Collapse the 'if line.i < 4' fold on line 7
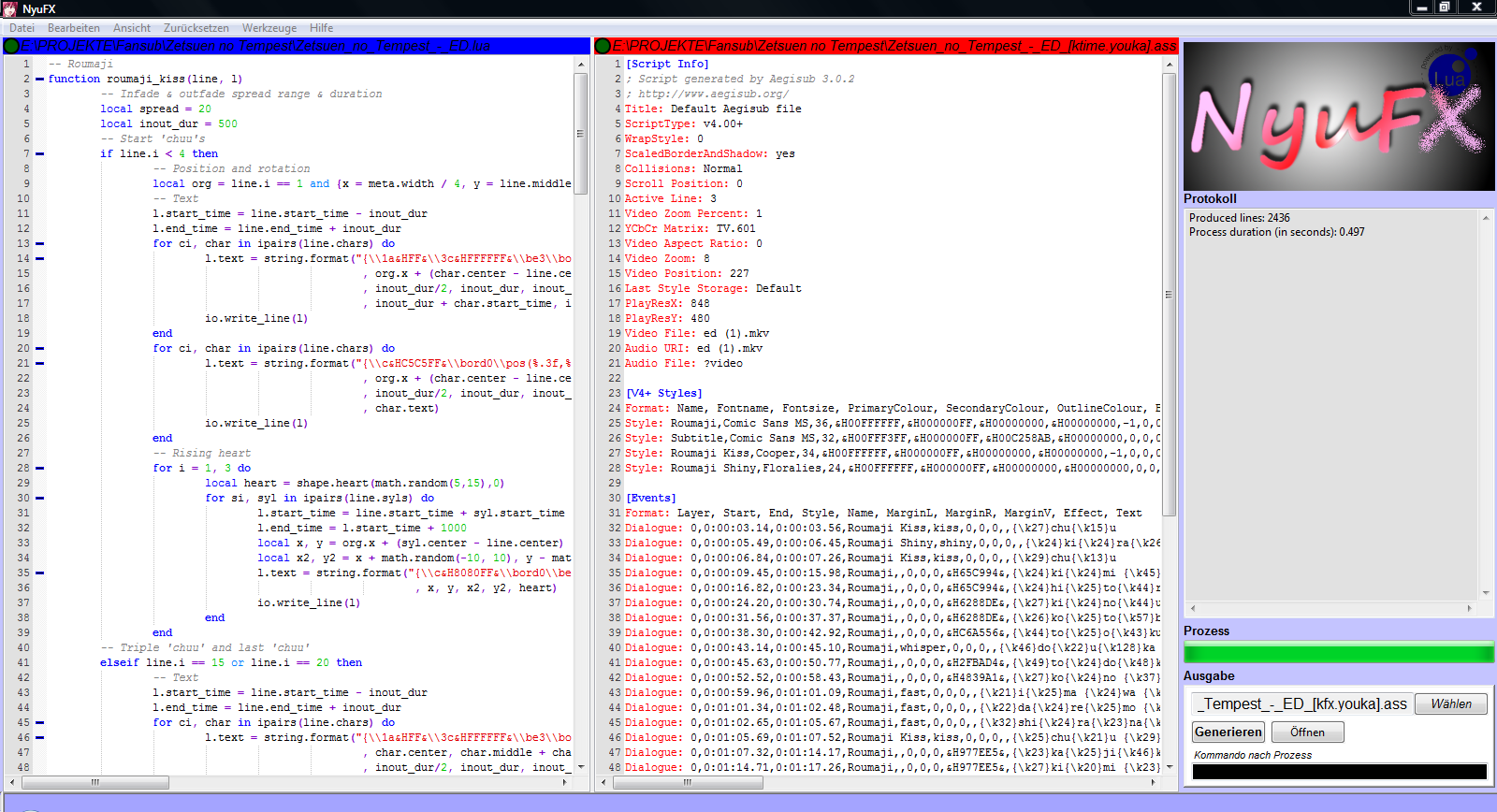This screenshot has height=812, width=1497. coord(39,154)
